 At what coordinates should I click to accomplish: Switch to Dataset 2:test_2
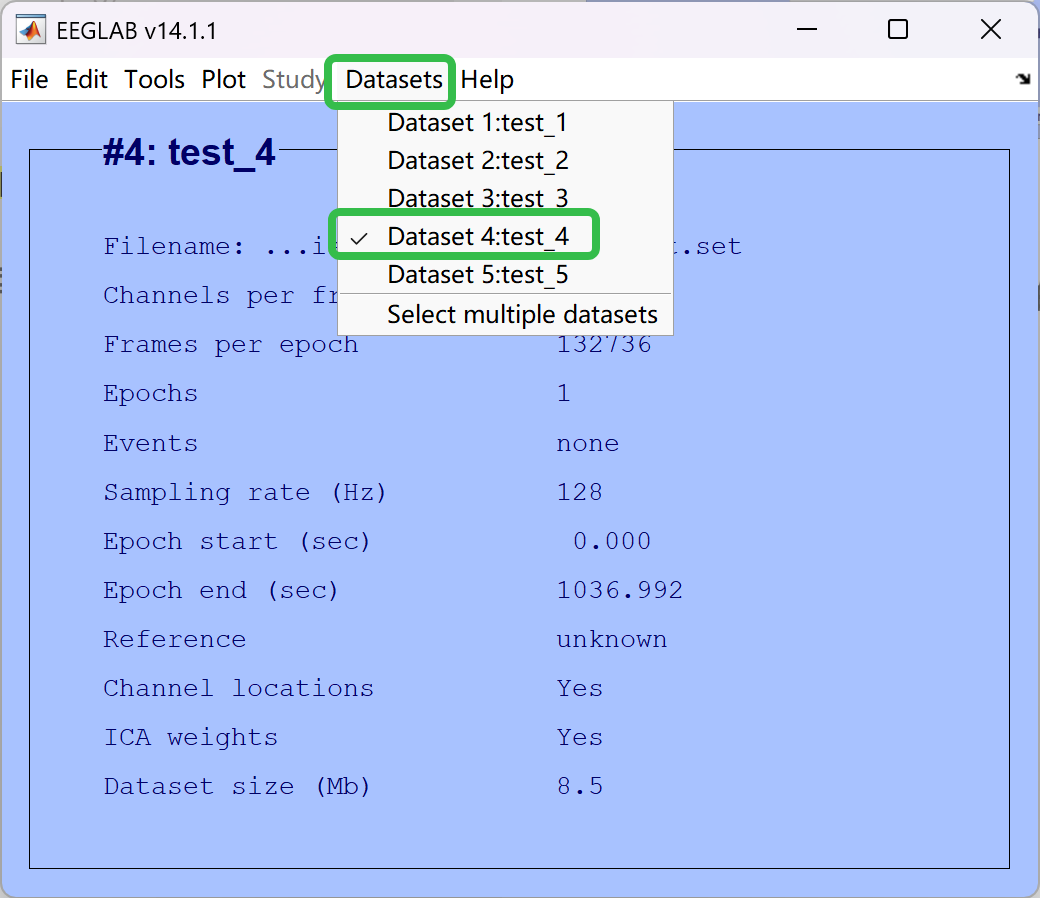pos(505,160)
